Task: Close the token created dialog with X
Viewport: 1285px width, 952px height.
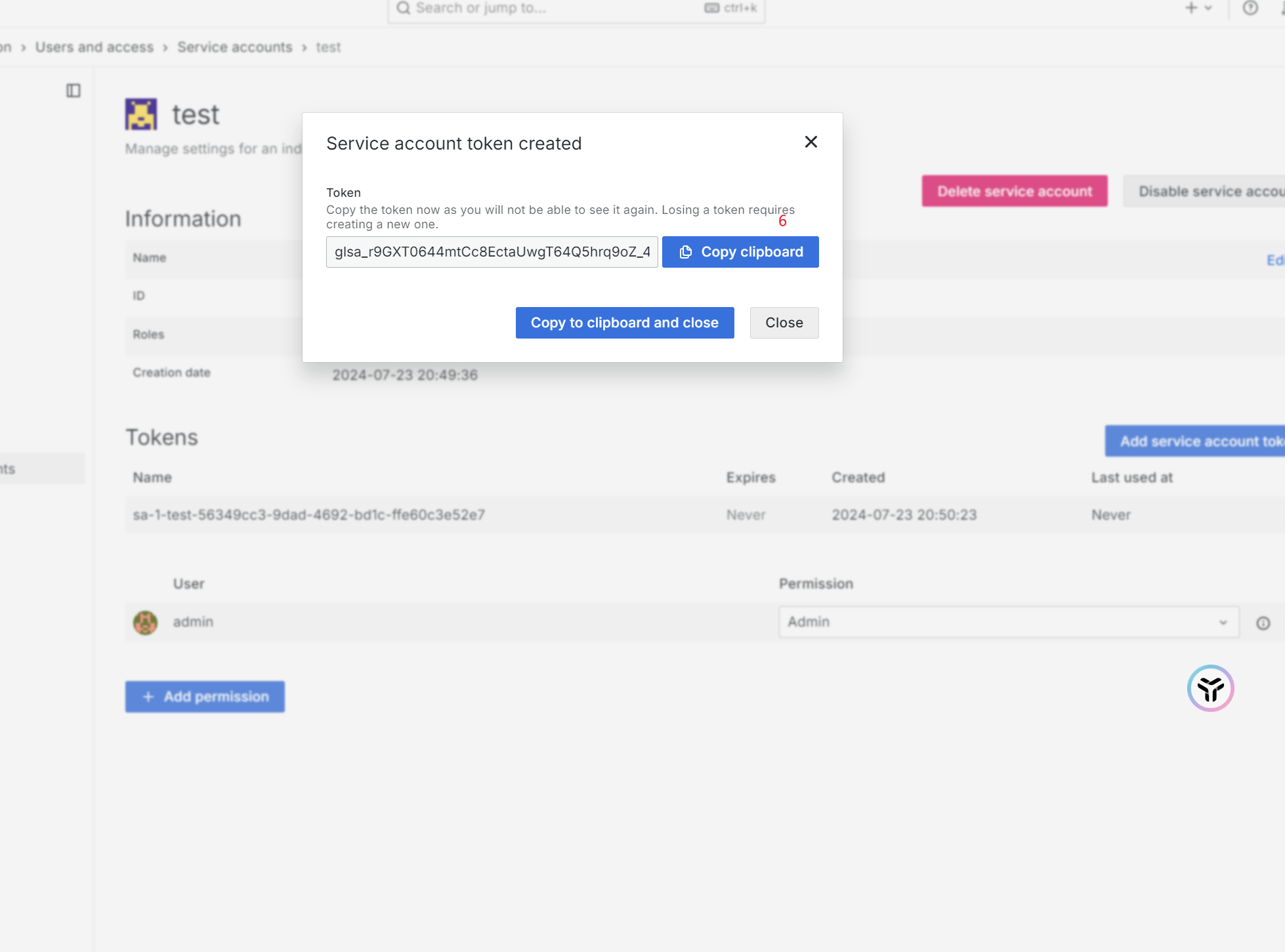Action: [x=811, y=142]
